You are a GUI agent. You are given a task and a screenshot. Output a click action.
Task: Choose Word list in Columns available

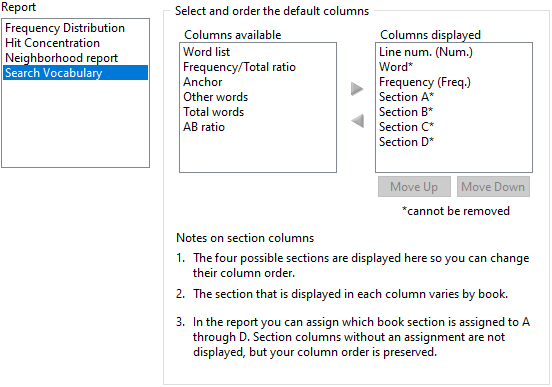pos(258,52)
